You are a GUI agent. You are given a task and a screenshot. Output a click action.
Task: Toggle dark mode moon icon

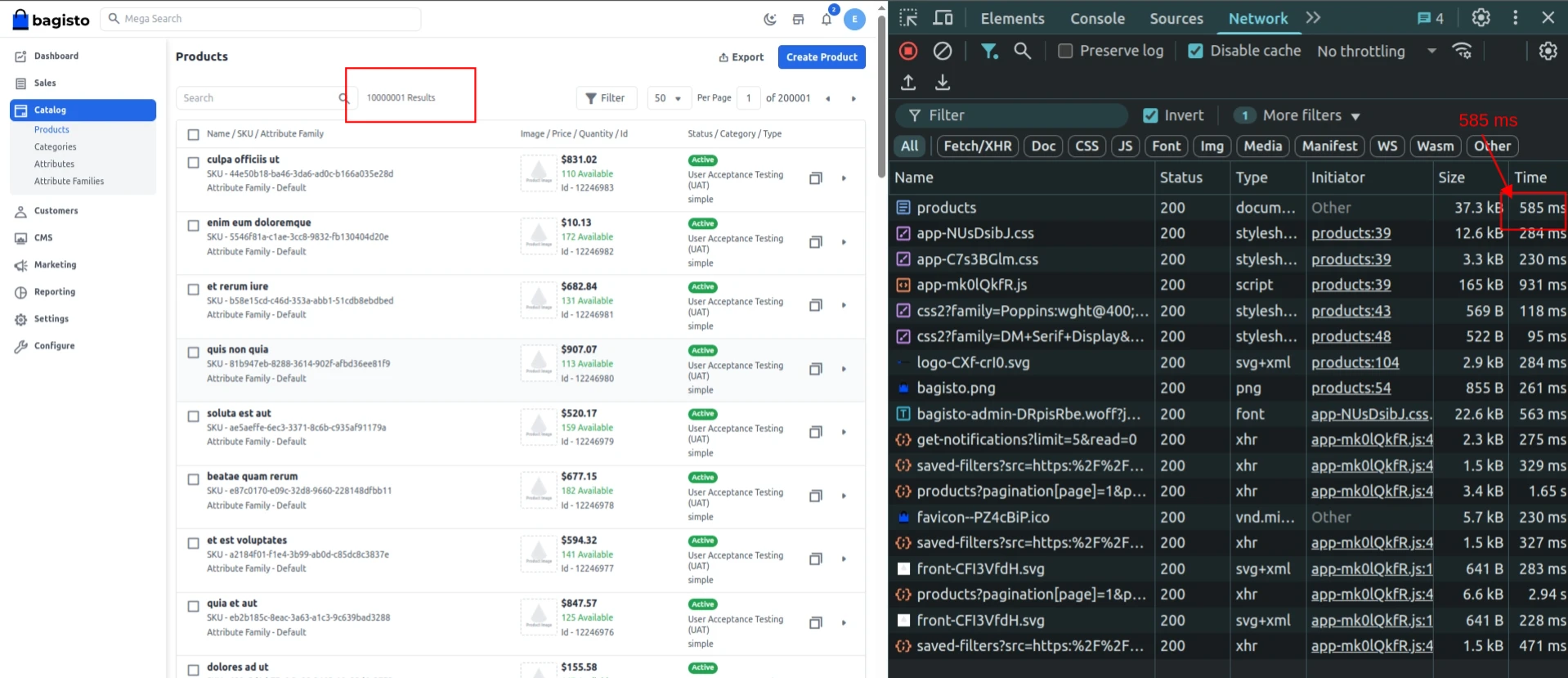click(x=770, y=19)
